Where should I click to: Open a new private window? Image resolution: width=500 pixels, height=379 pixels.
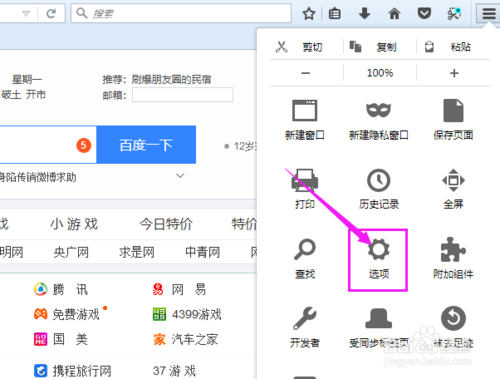tap(378, 111)
